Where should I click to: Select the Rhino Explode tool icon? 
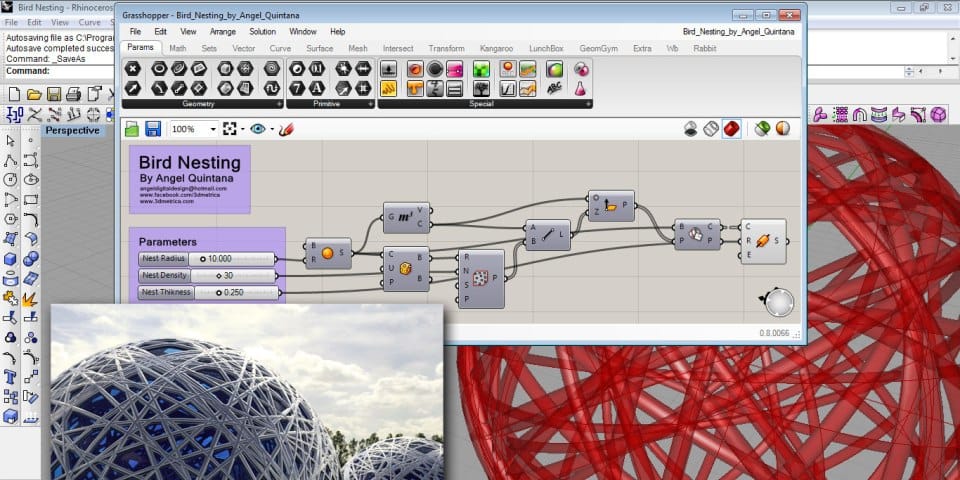pyautogui.click(x=30, y=299)
